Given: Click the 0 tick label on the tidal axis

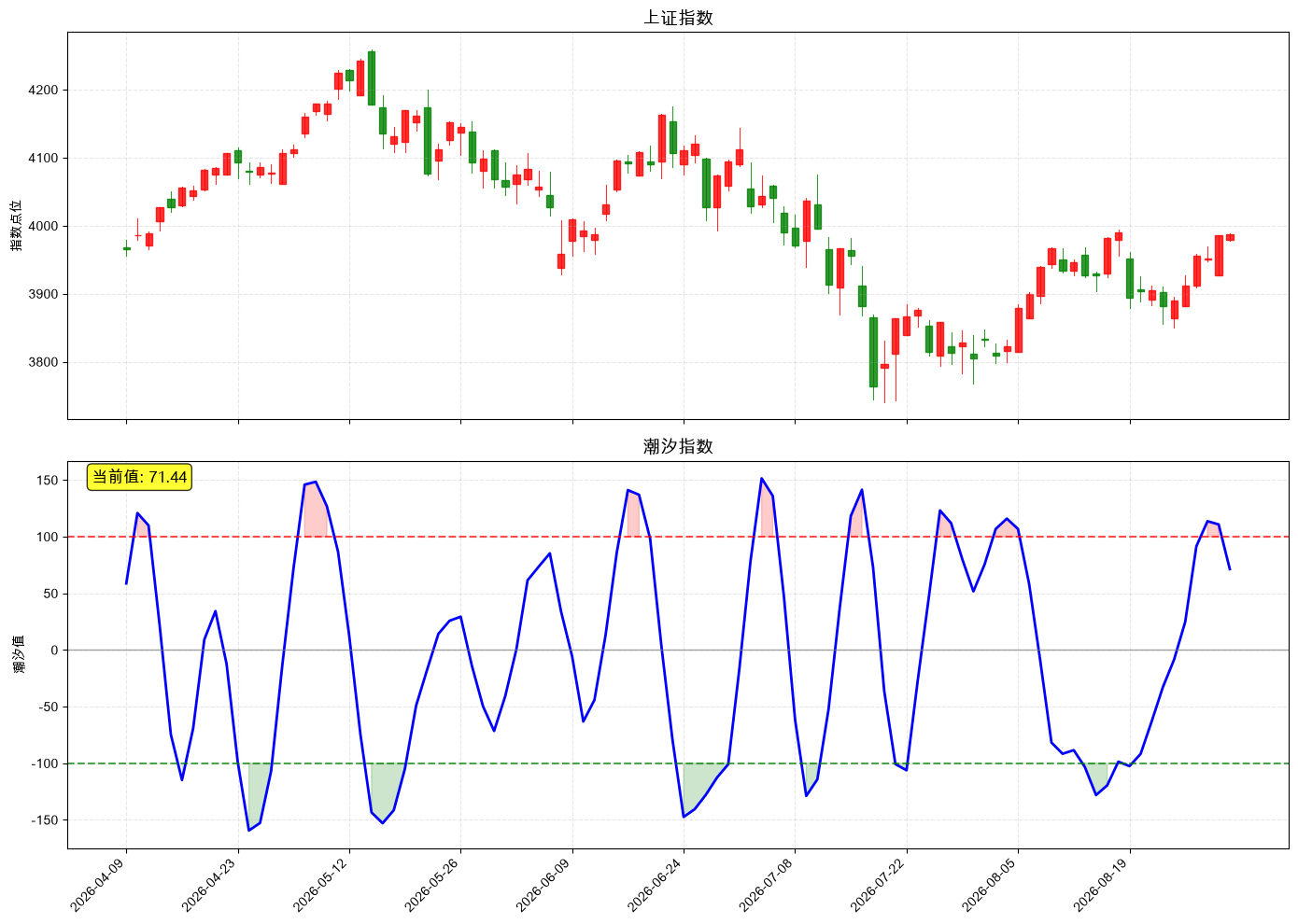Looking at the screenshot, I should [x=55, y=651].
